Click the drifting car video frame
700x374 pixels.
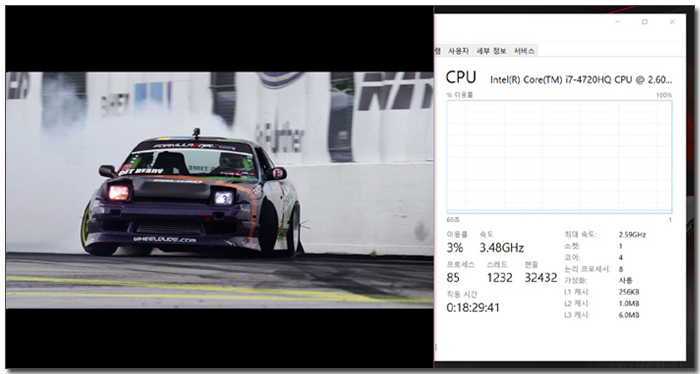point(219,190)
